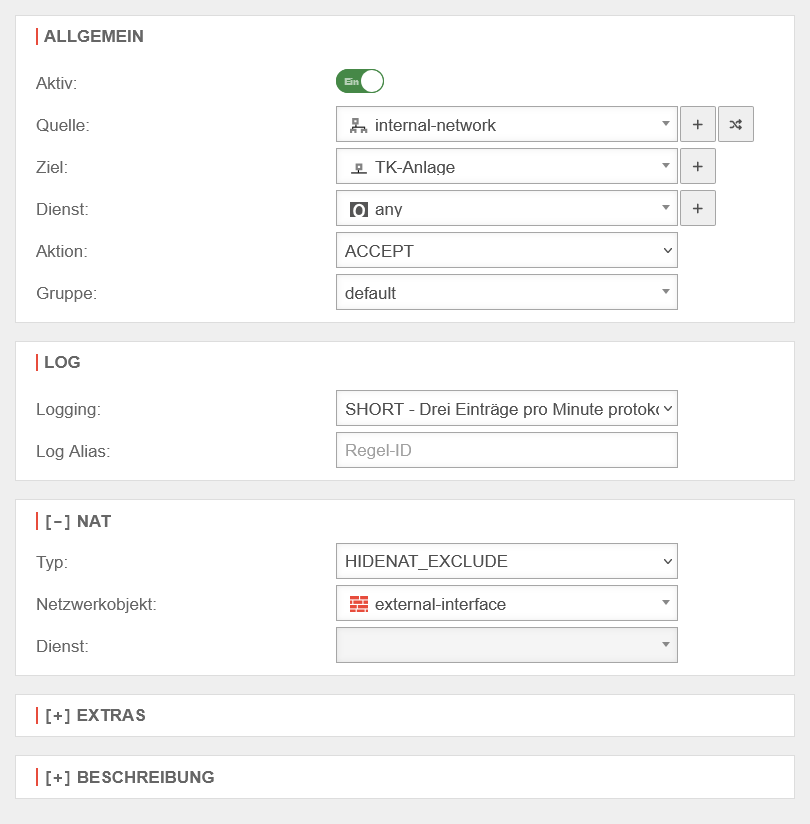The image size is (810, 824).
Task: Click the network icon of internal-network
Action: click(358, 125)
